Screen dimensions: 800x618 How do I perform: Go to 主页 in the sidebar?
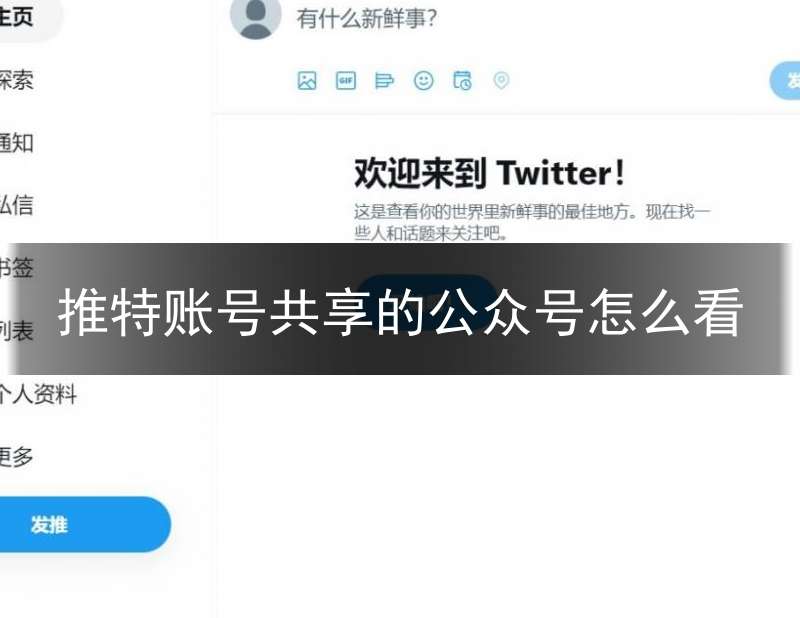16,17
